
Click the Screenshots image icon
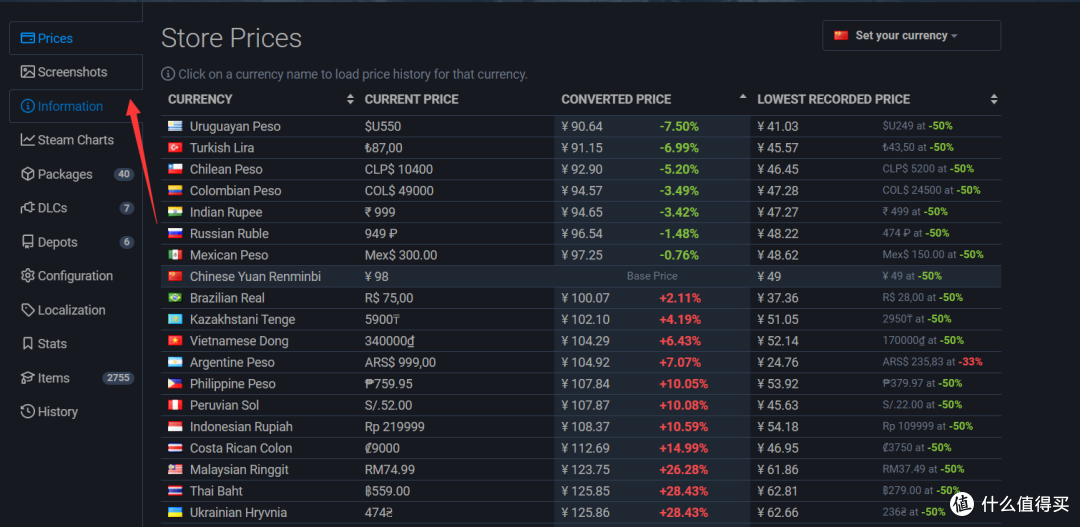[28, 73]
